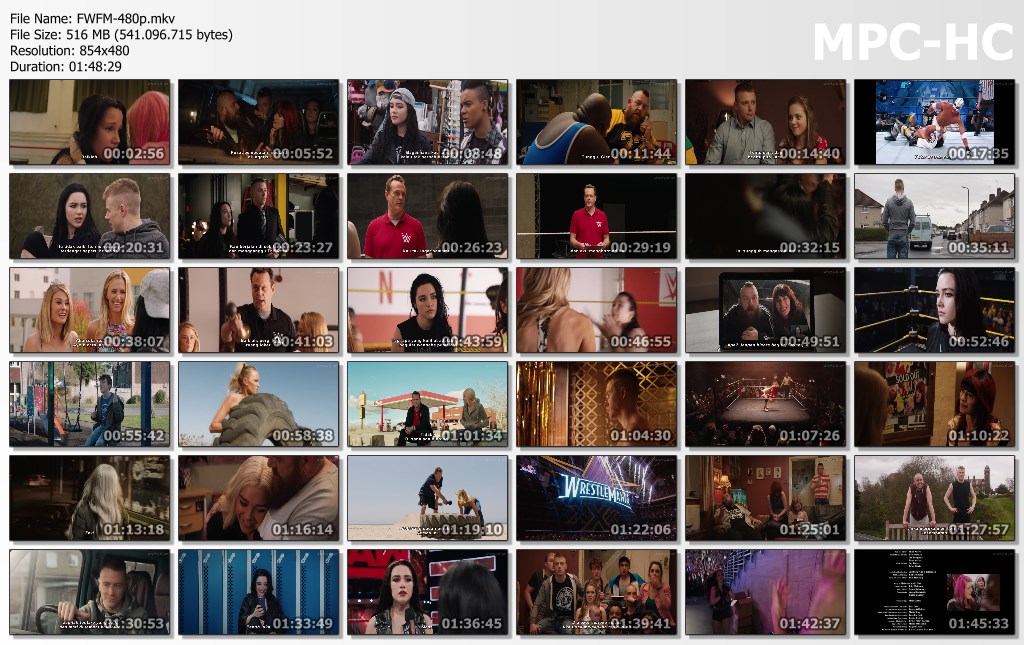The image size is (1024, 645).
Task: Click the thumbnail stamped 00:11:44
Action: pyautogui.click(x=597, y=122)
